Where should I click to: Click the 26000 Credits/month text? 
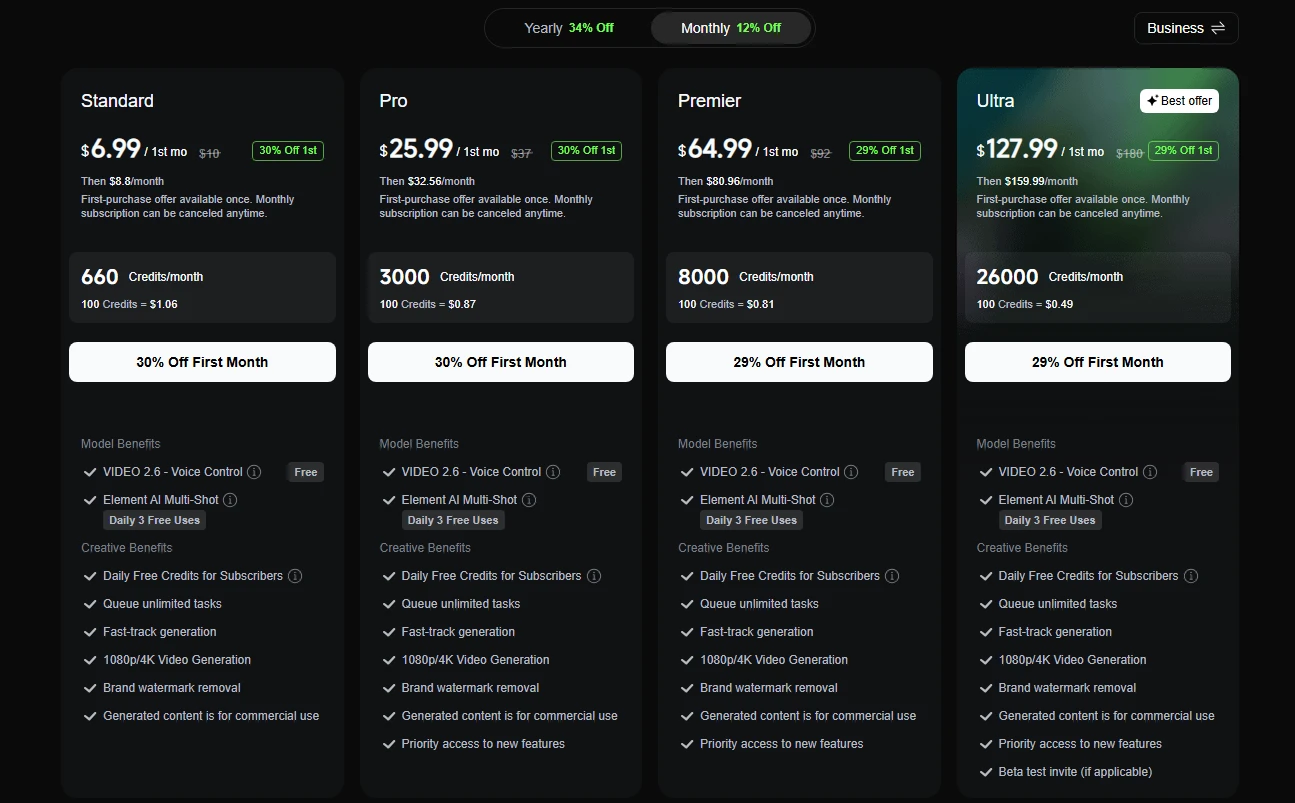[x=1050, y=277]
